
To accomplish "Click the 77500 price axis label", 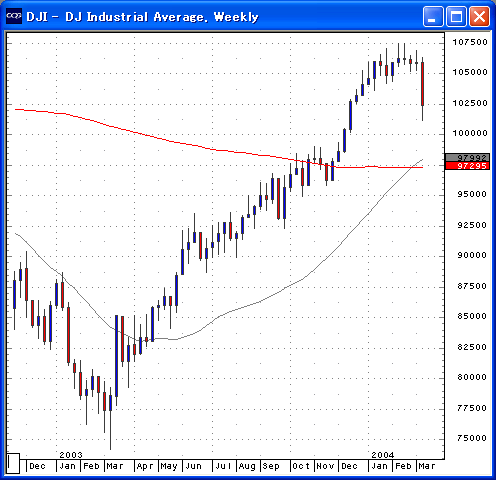I will (472, 408).
